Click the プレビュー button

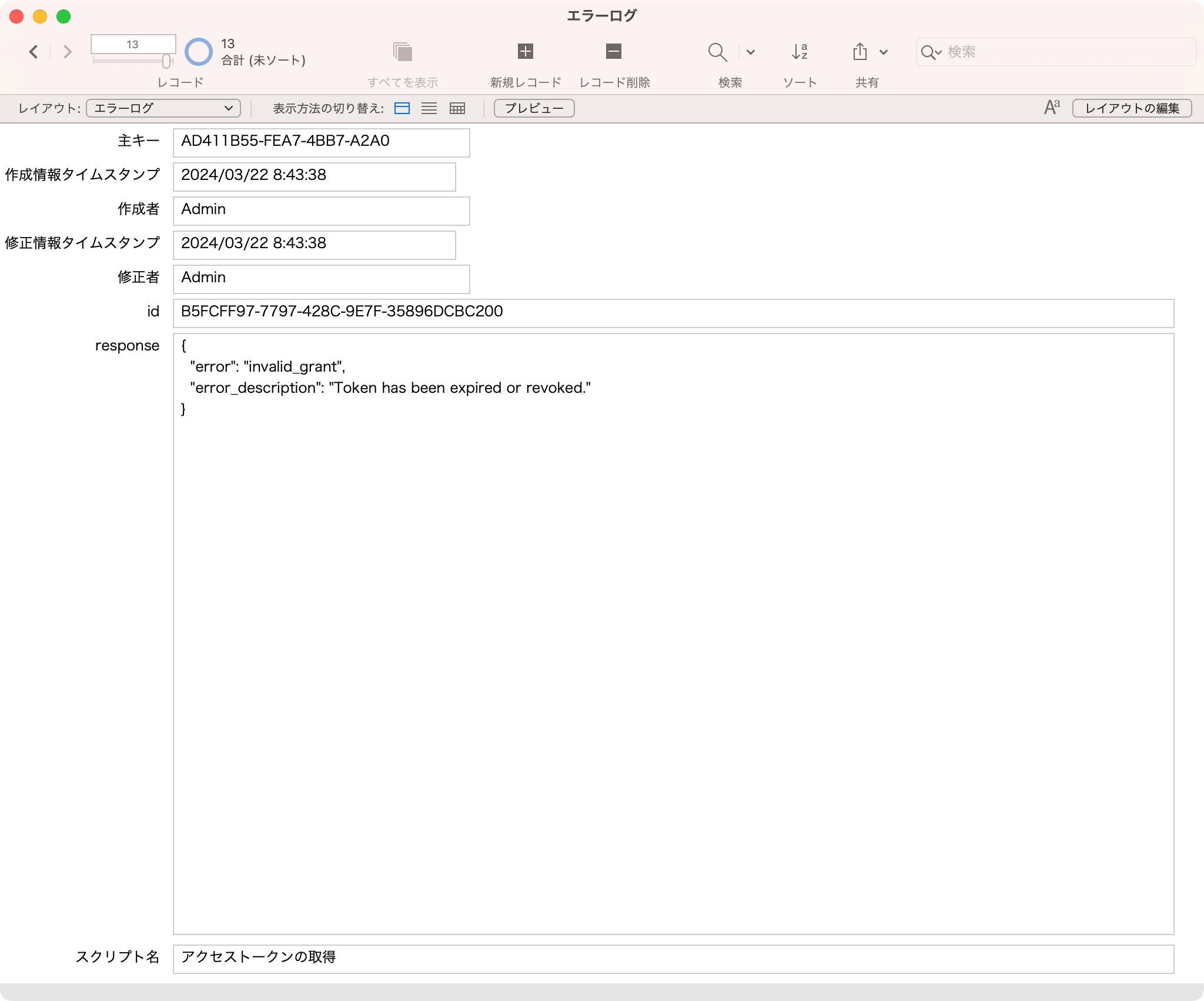[x=534, y=108]
